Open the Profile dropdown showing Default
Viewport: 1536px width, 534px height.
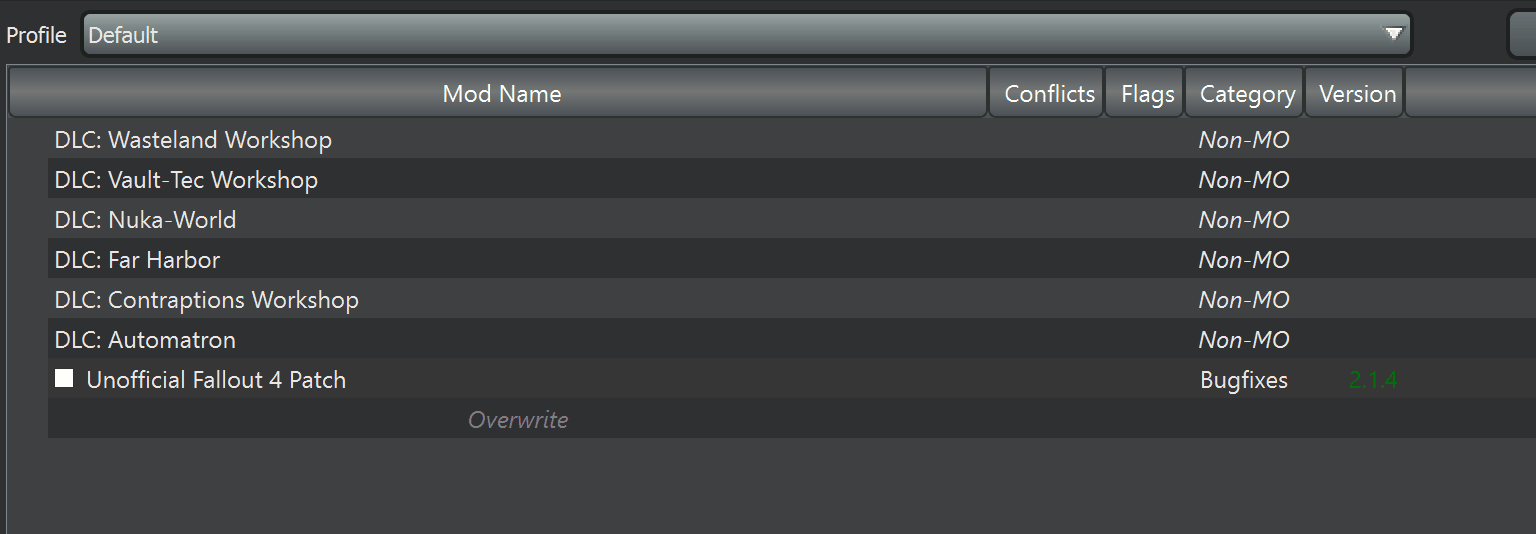click(x=746, y=35)
